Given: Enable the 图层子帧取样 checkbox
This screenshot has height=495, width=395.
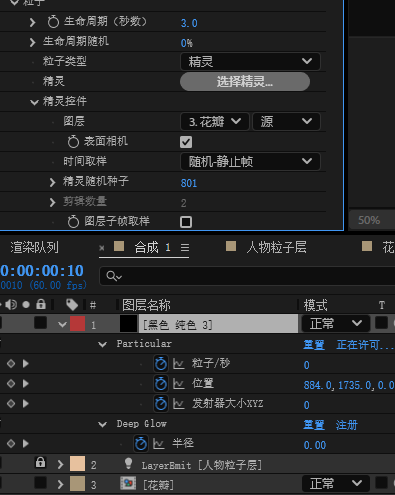Looking at the screenshot, I should pyautogui.click(x=186, y=222).
